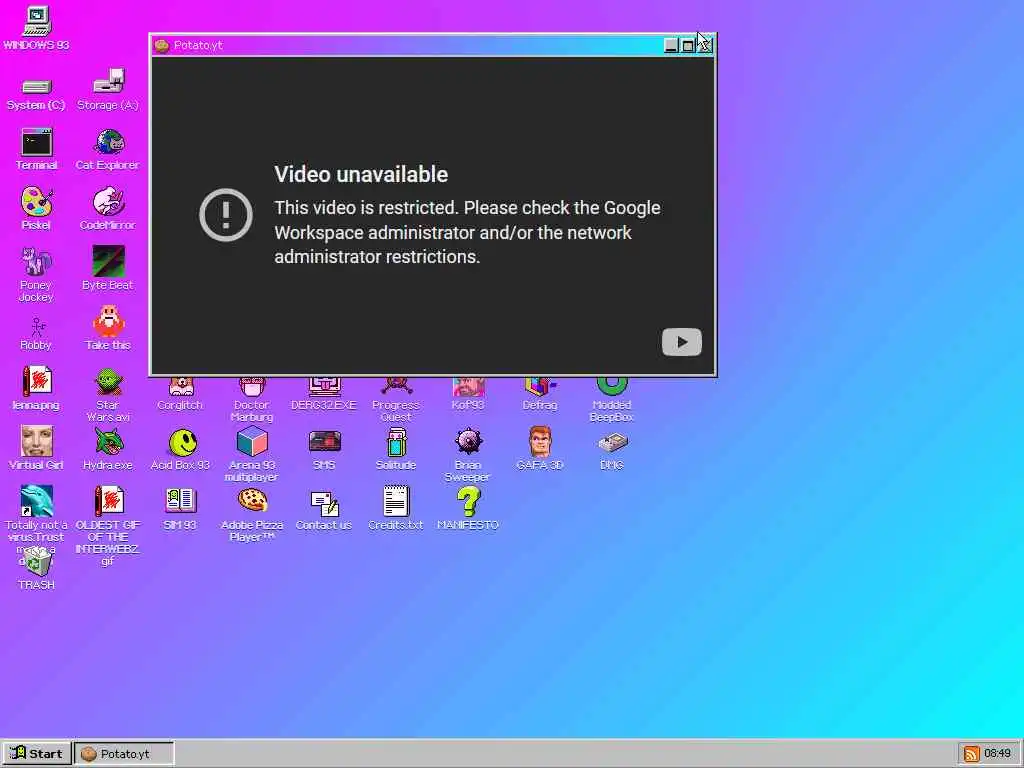Image resolution: width=1024 pixels, height=768 pixels.
Task: Launch Adobe Pizza Player icon
Action: pyautogui.click(x=252, y=501)
